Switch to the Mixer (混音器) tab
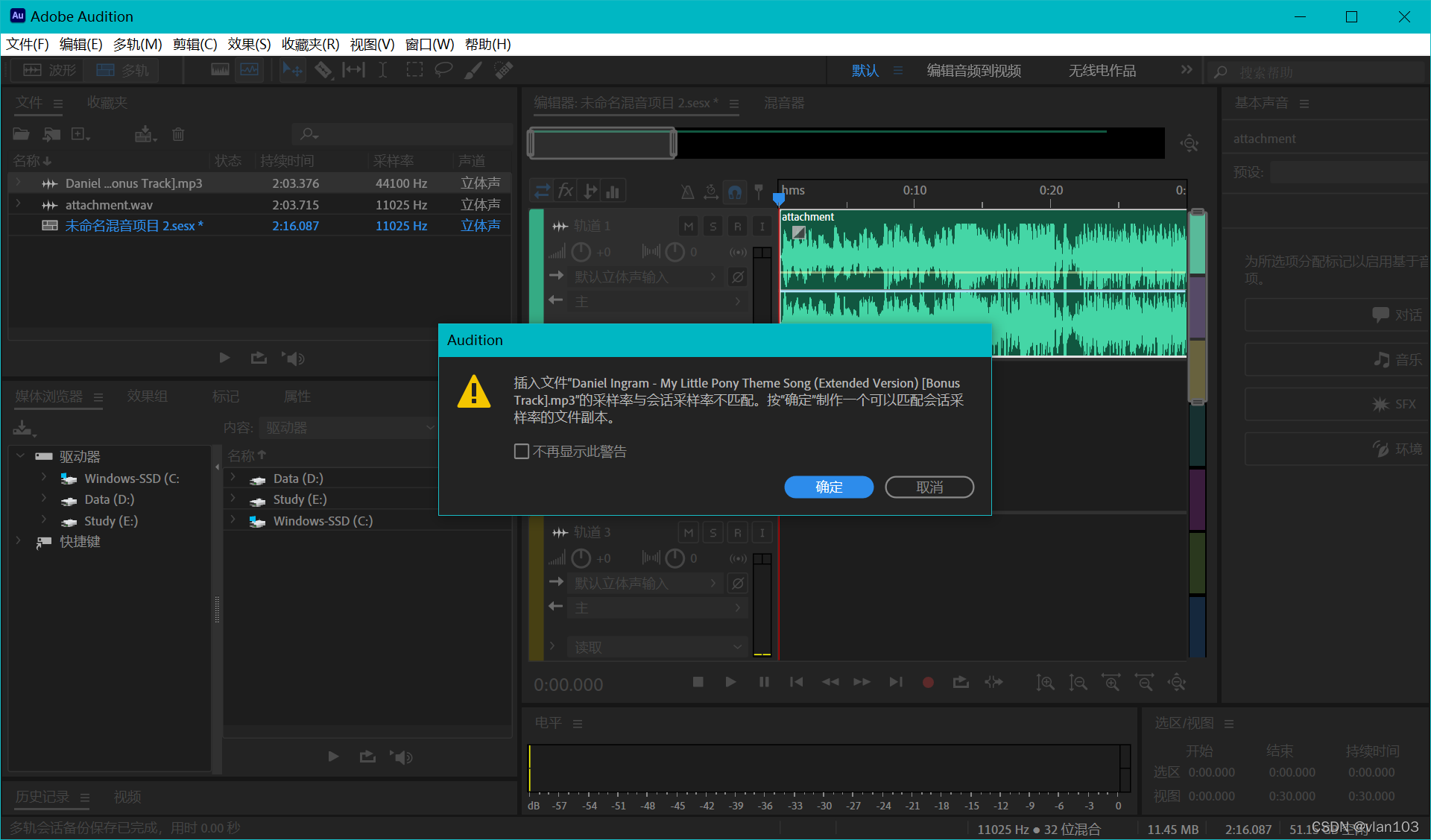Screen dimensions: 1431x840 click(x=784, y=103)
